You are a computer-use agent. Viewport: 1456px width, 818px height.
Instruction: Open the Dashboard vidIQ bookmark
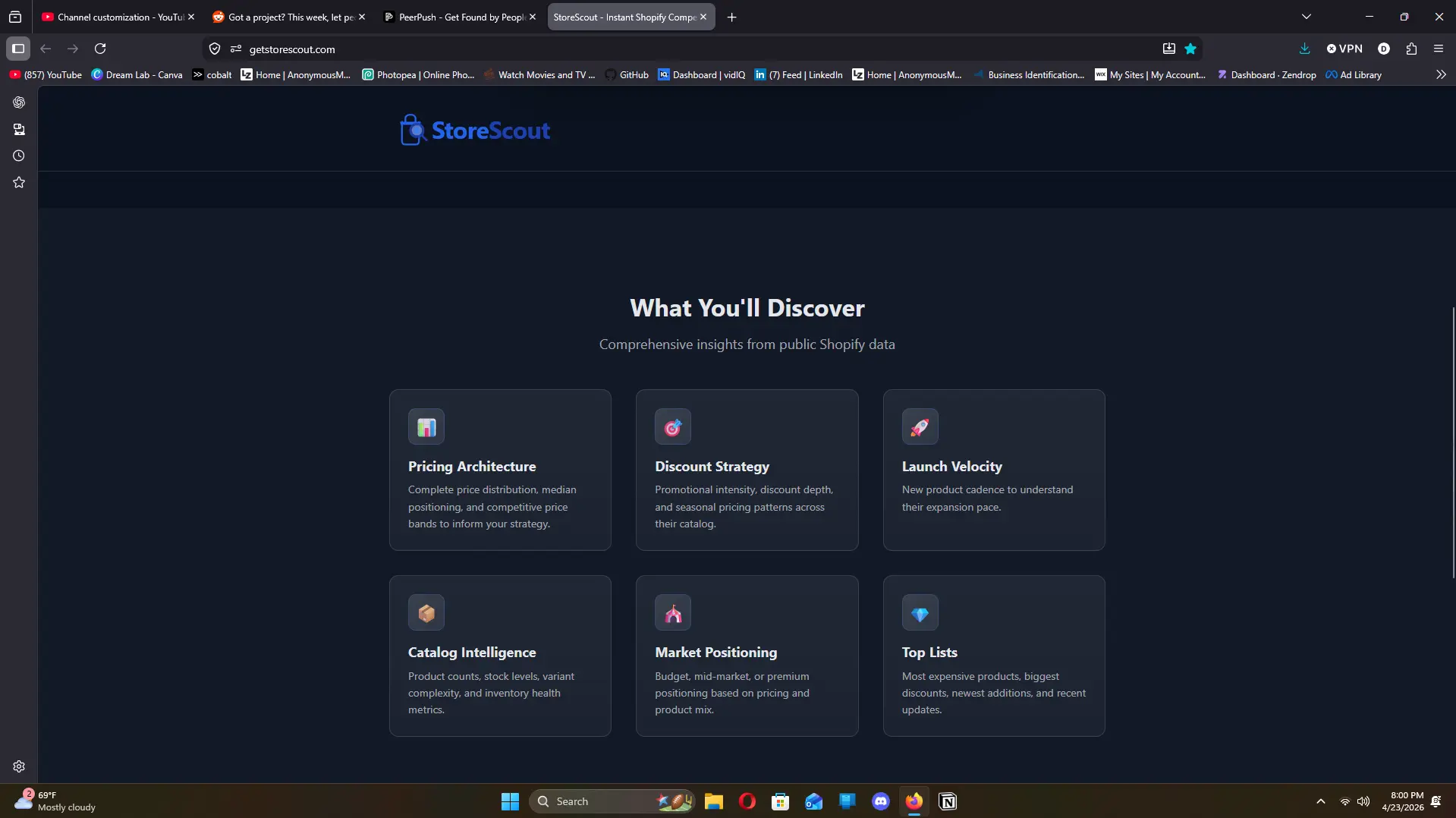coord(702,74)
